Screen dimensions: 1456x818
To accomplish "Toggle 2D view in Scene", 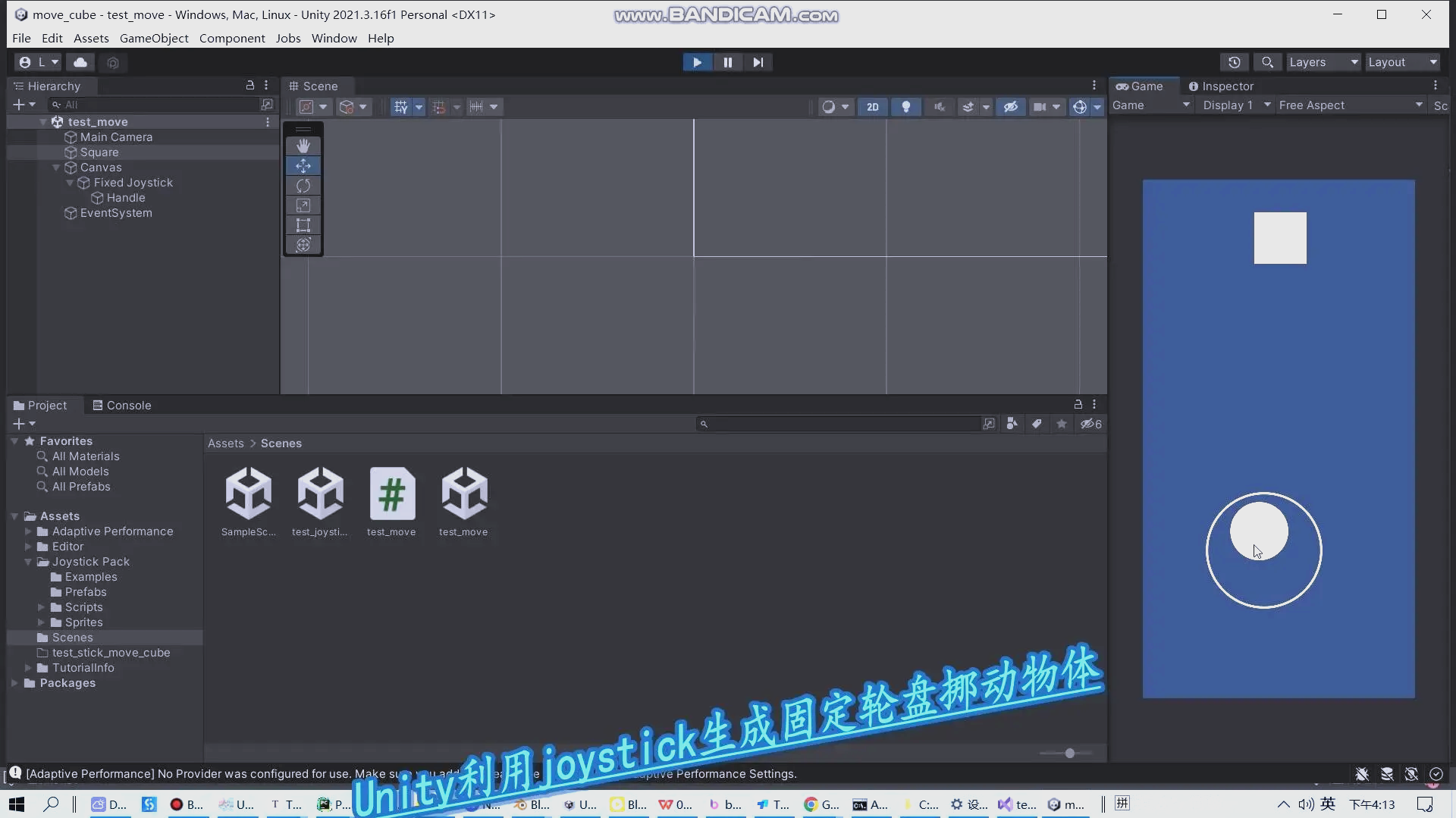I will [x=873, y=107].
